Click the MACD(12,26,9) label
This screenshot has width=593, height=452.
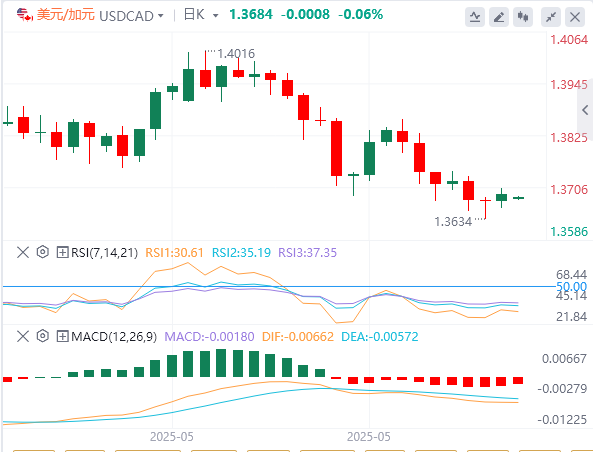click(x=114, y=337)
